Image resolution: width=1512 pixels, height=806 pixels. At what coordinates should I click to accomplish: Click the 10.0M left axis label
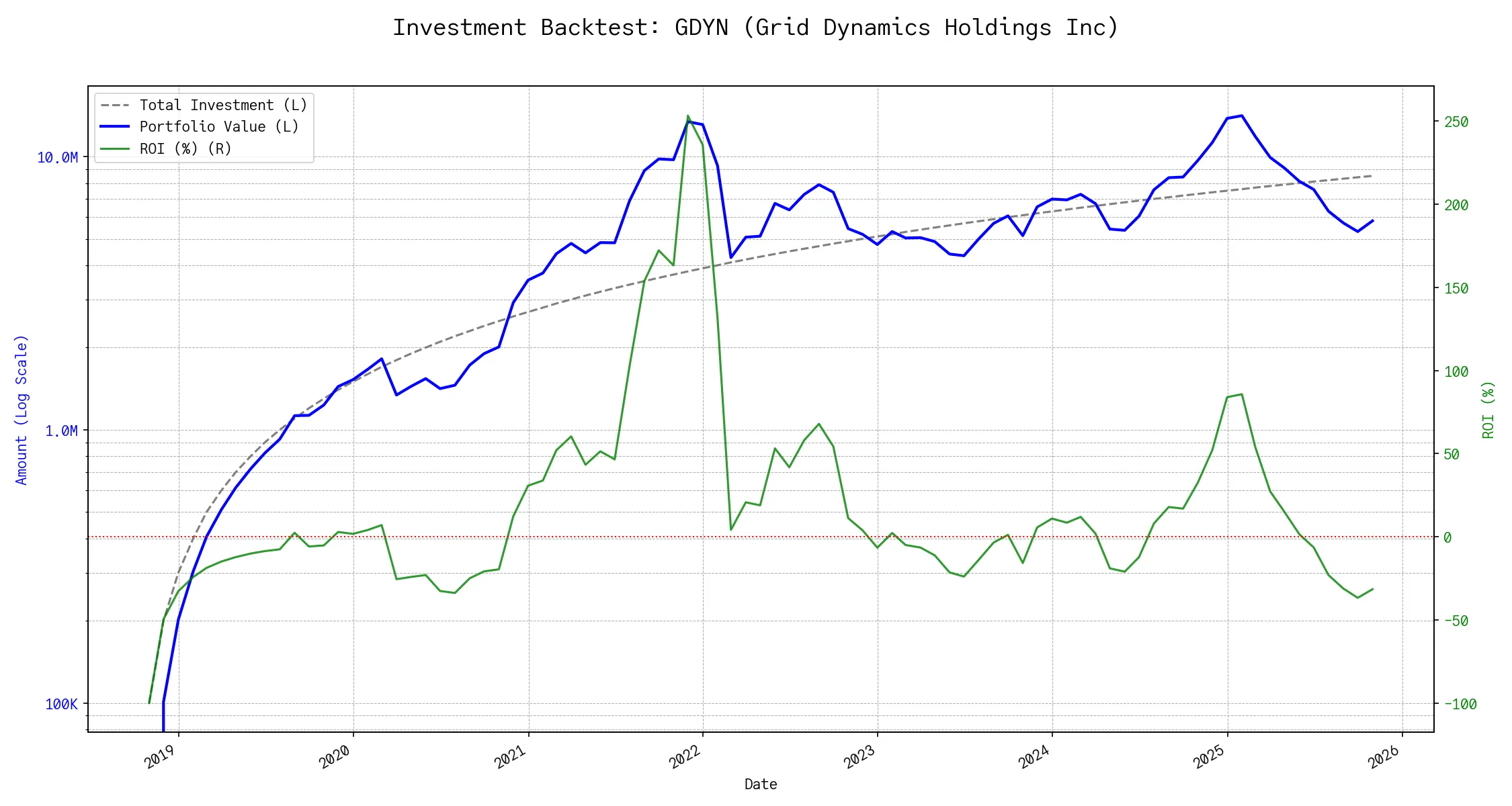57,158
